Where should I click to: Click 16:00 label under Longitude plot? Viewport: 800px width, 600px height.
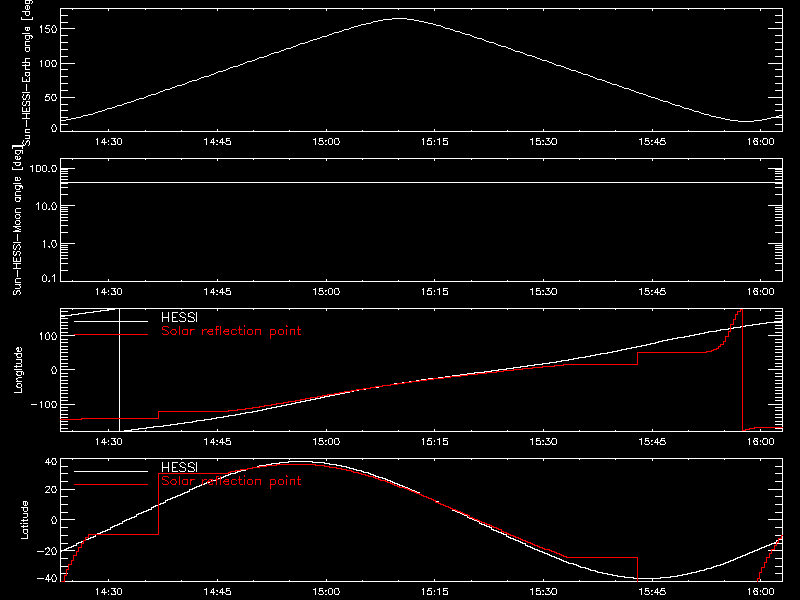(761, 442)
